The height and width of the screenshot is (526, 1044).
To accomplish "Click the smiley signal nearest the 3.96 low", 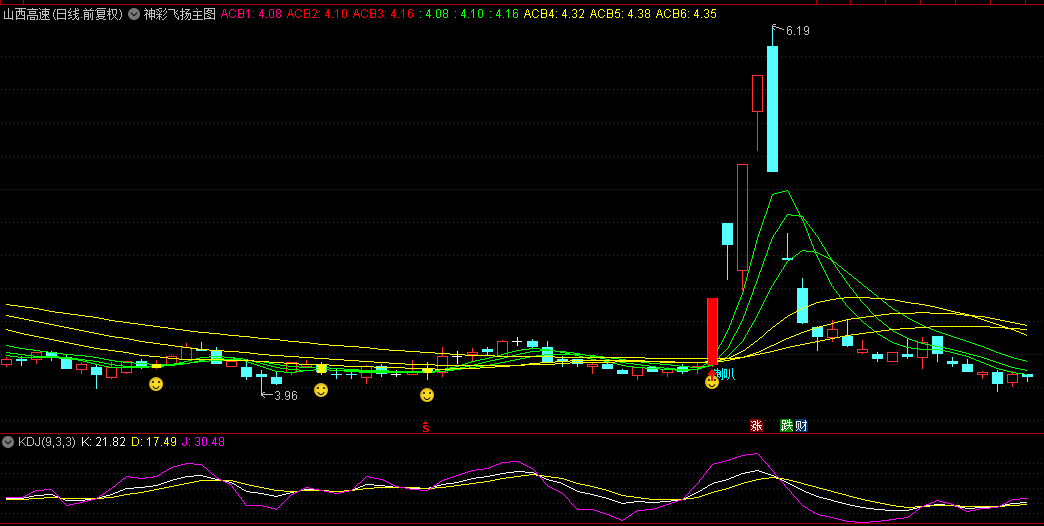I will (x=321, y=390).
